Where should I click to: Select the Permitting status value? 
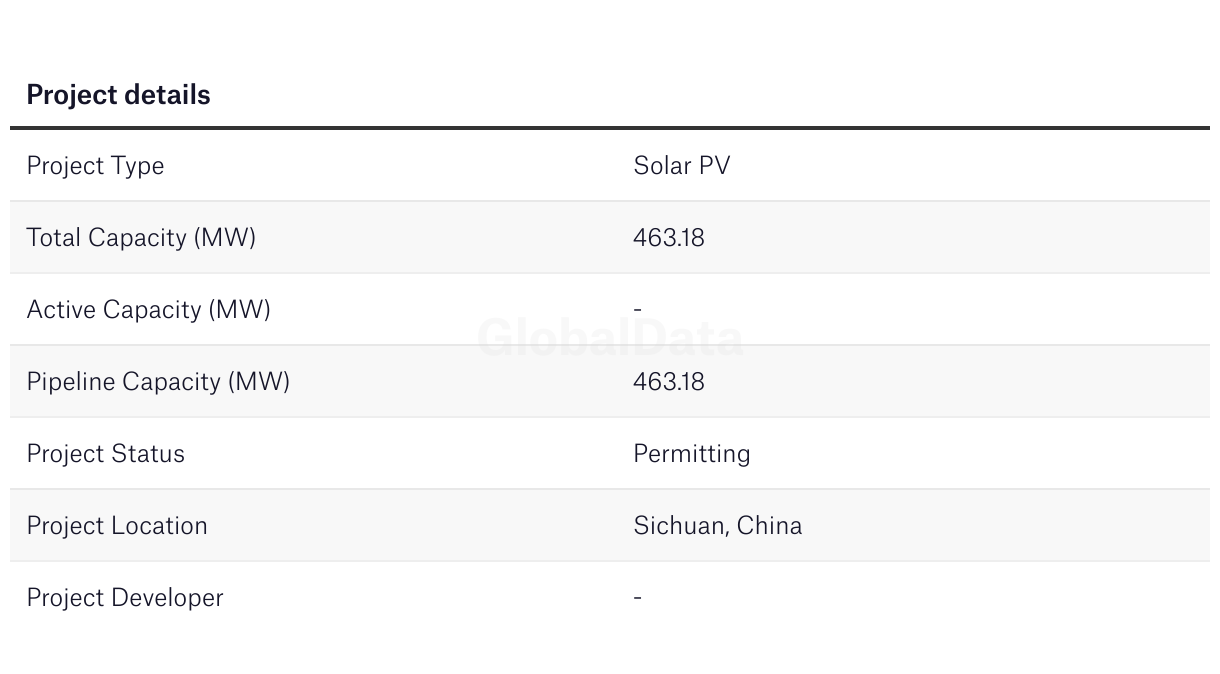tap(692, 454)
